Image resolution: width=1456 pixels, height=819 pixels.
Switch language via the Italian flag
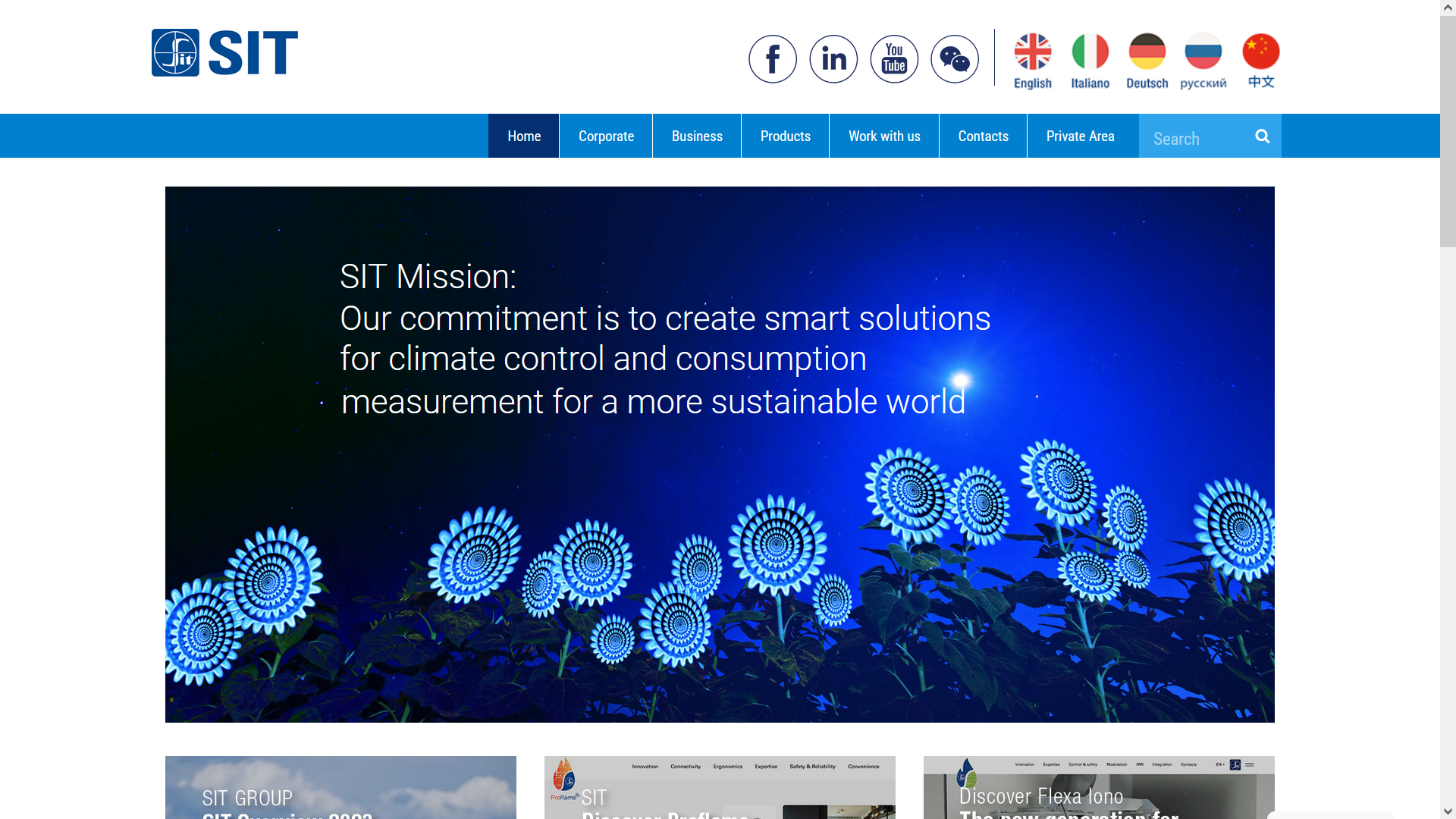(1090, 52)
